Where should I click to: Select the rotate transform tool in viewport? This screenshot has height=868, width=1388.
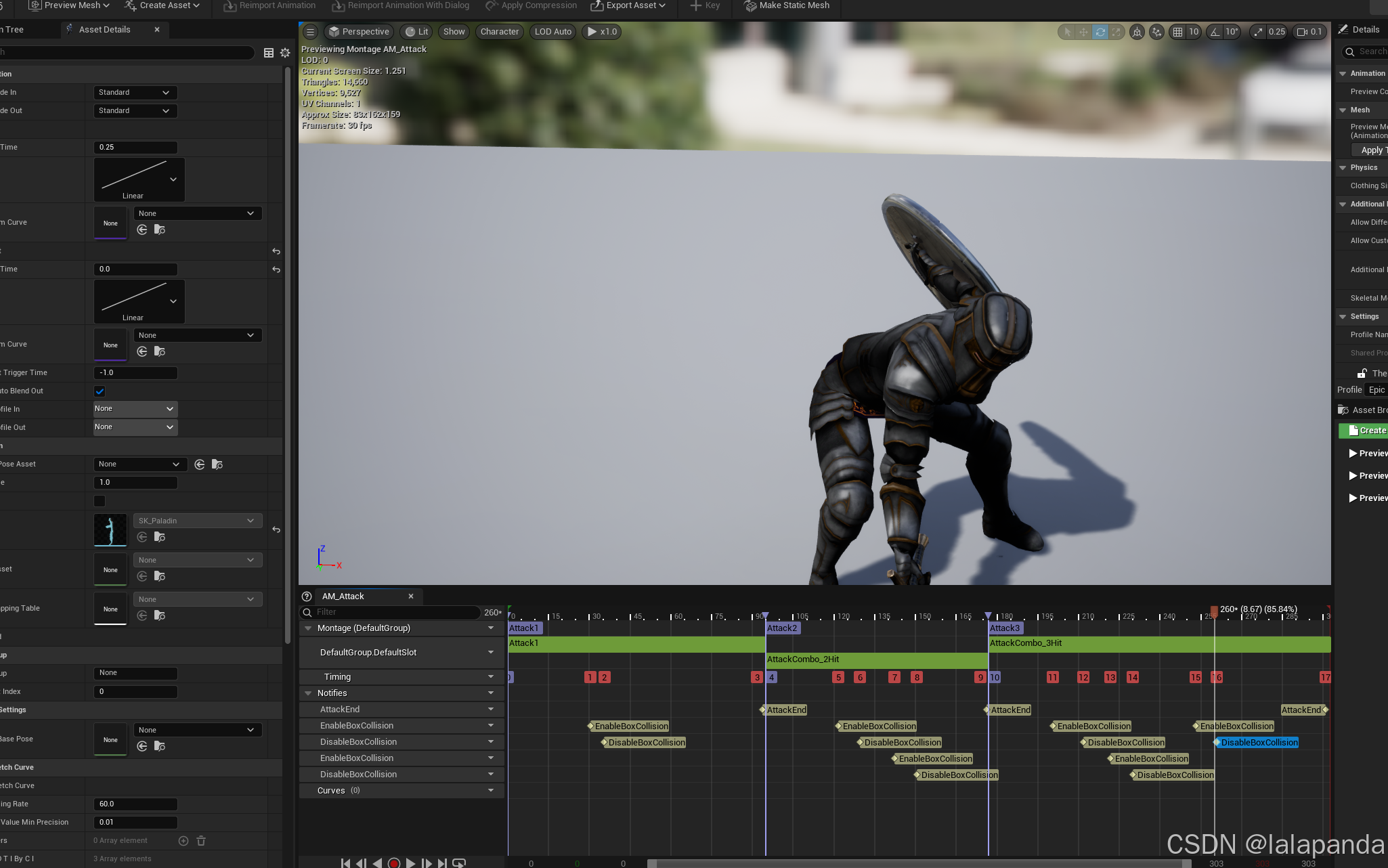point(1100,32)
